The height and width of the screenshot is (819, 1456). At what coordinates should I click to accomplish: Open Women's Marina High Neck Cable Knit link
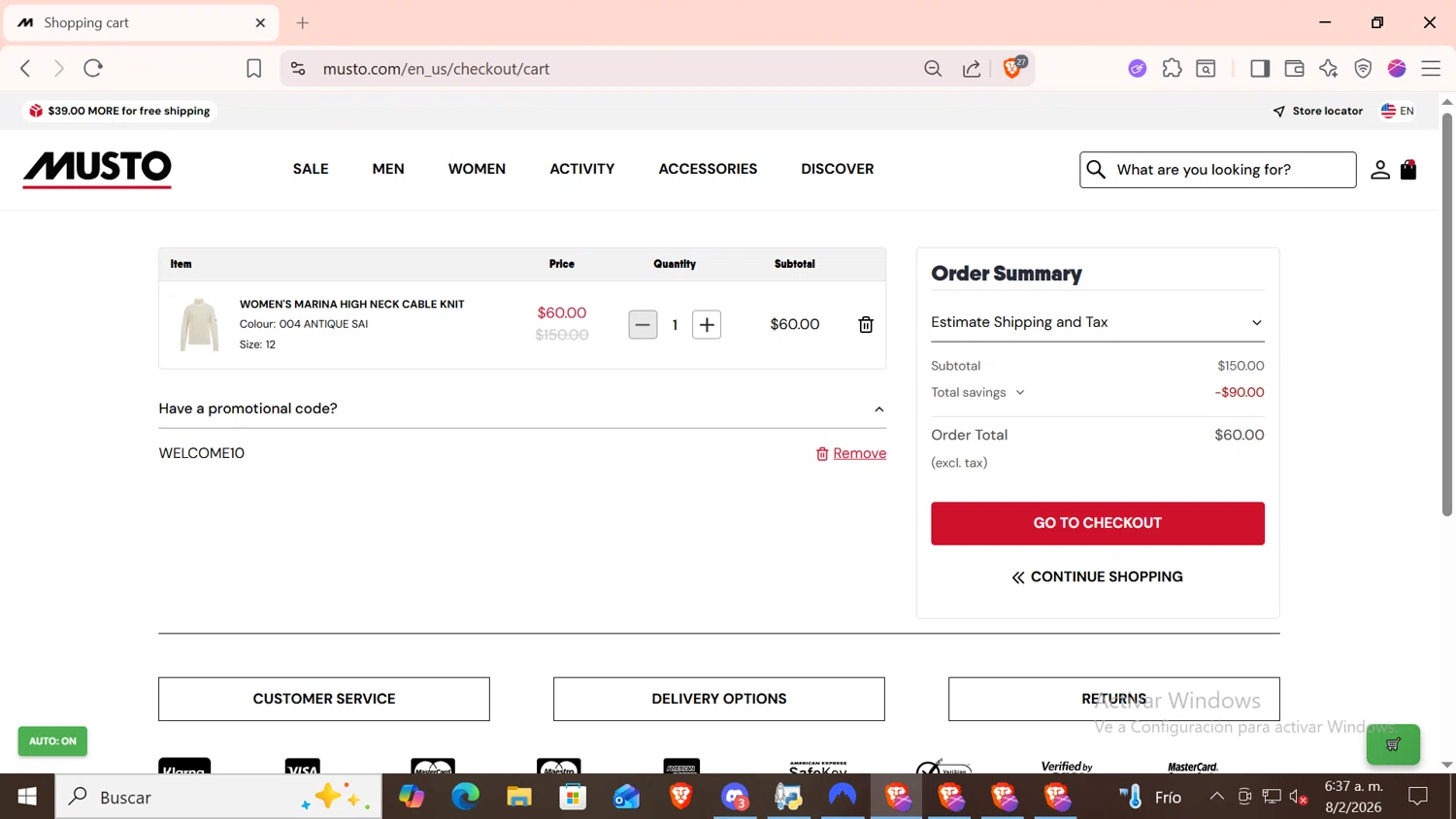click(352, 304)
